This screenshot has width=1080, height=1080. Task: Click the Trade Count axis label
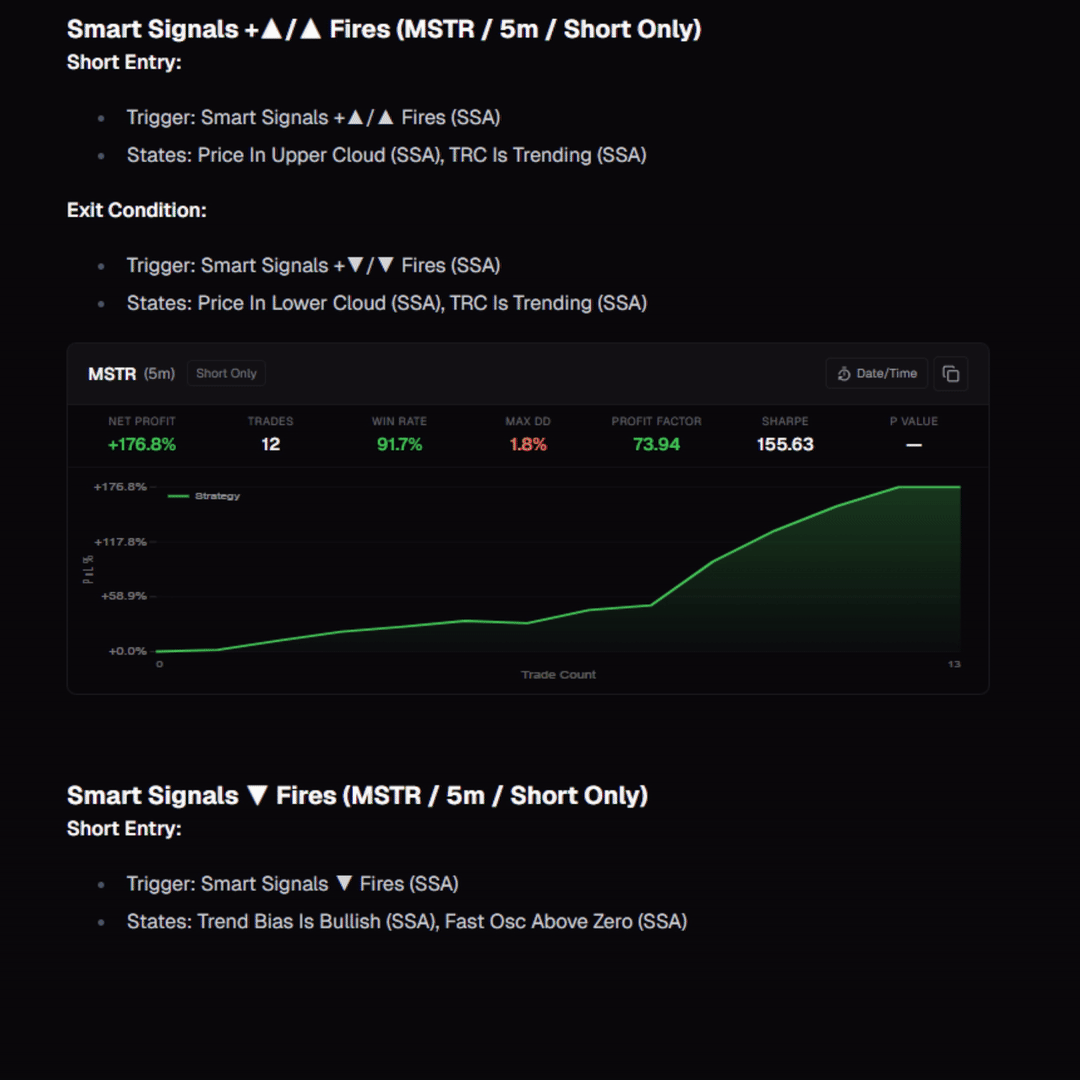559,675
